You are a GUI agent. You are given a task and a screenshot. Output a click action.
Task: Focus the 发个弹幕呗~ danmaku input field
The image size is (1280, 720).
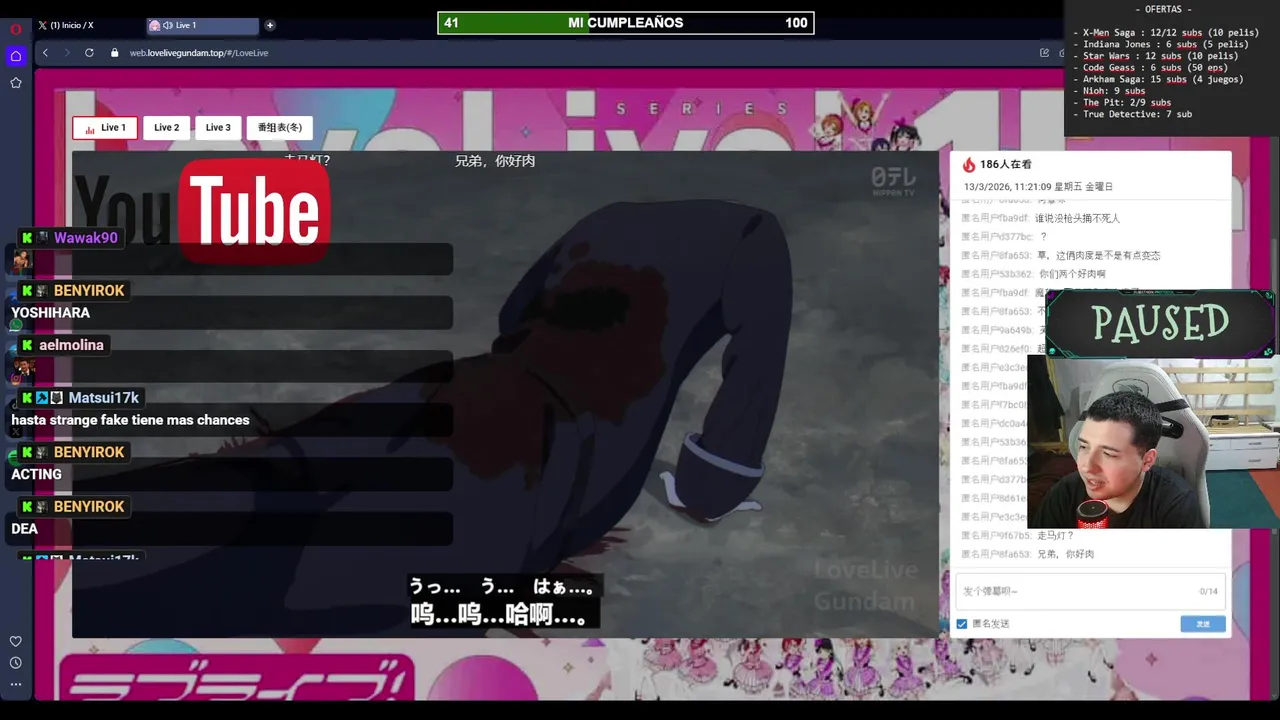pos(1090,591)
